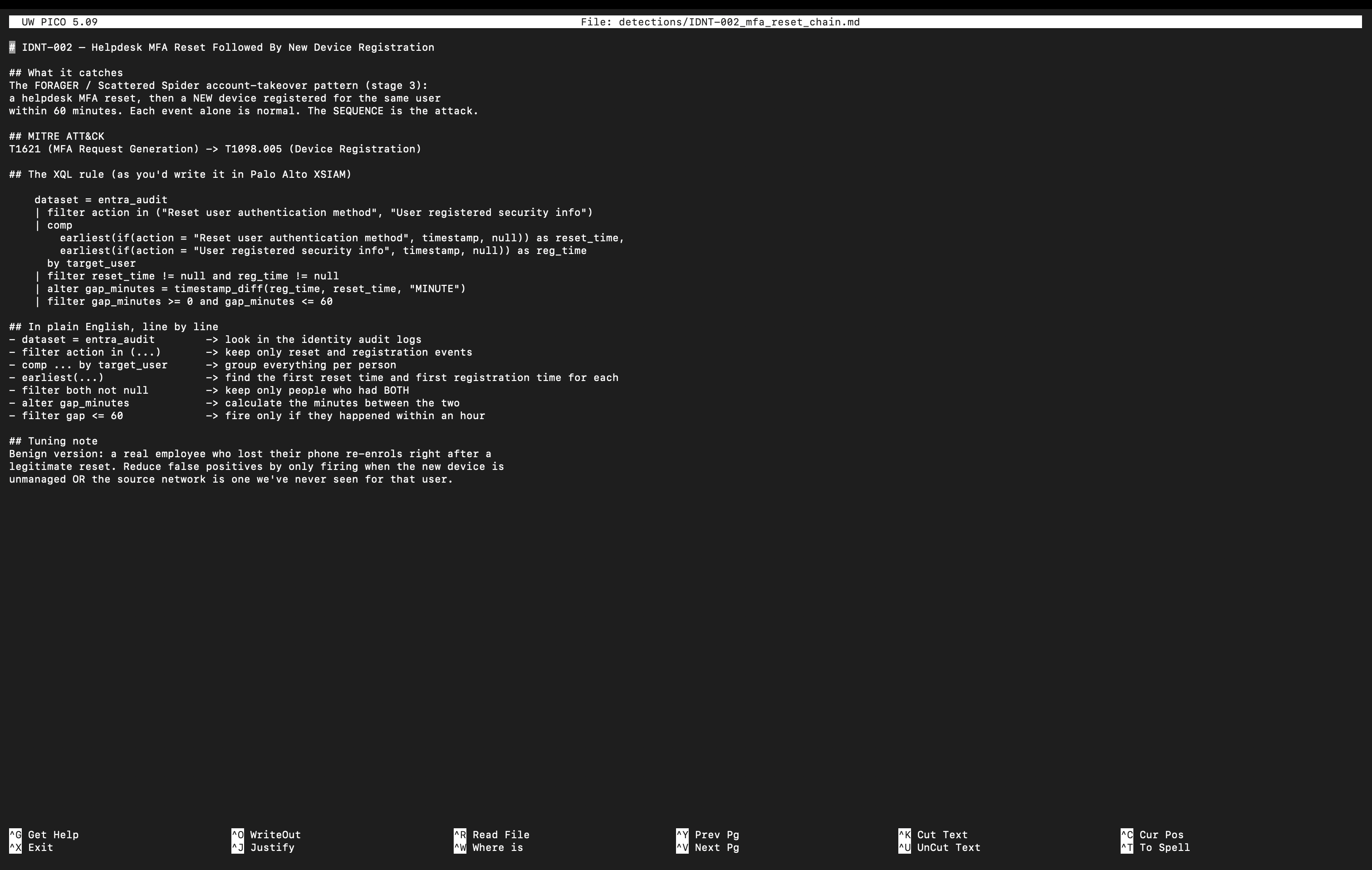Click the UW PICO 5.09 title text
The image size is (1372, 870).
[60, 22]
